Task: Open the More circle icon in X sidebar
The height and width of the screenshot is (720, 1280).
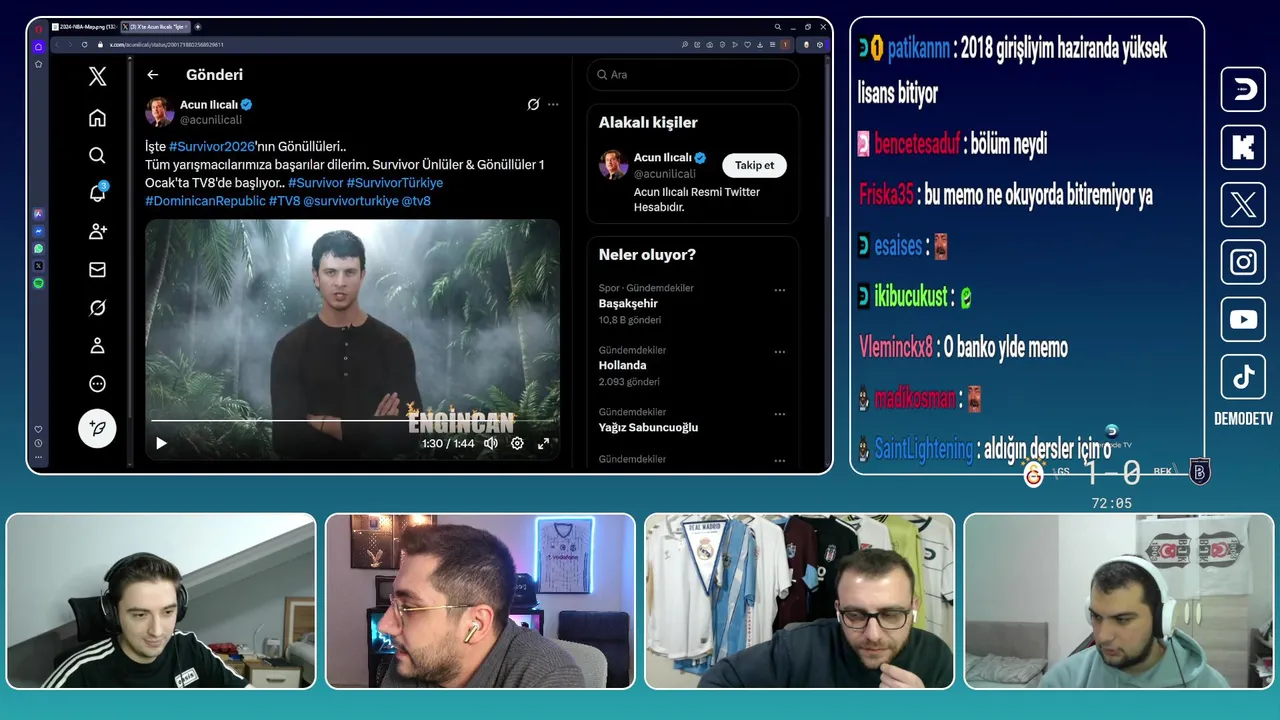Action: [97, 384]
